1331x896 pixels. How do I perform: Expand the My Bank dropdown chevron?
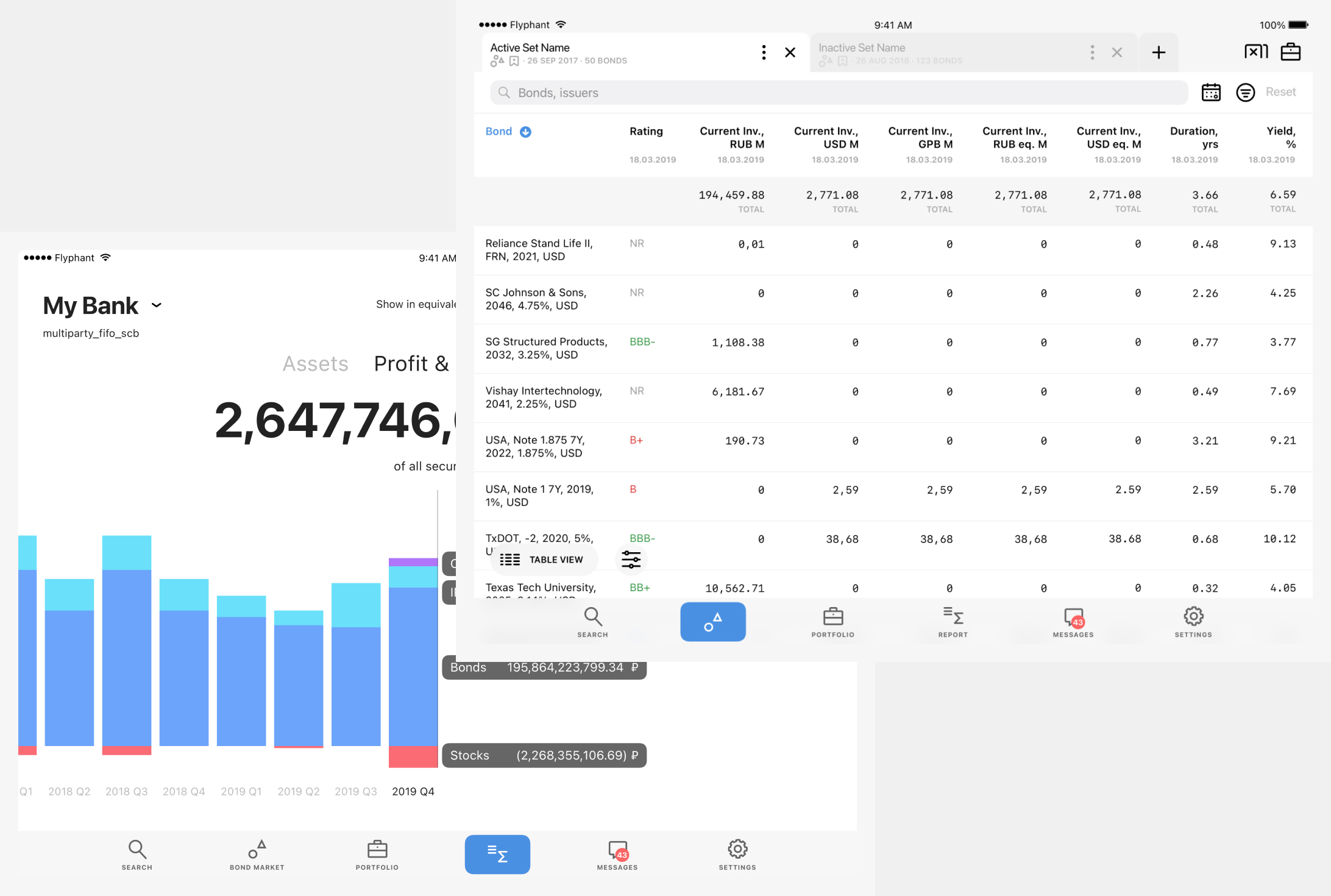pyautogui.click(x=157, y=305)
